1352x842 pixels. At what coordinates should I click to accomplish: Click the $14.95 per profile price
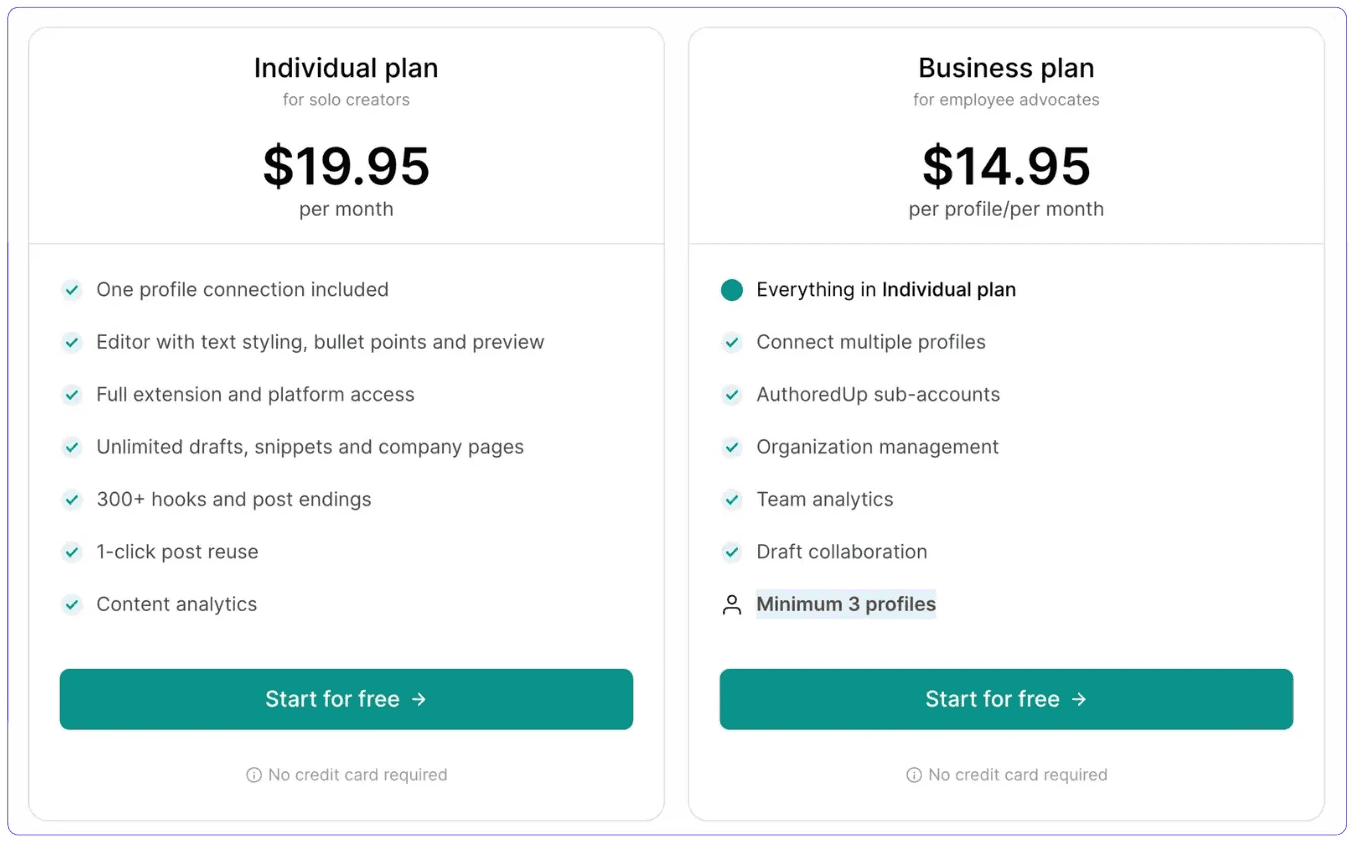(1006, 167)
